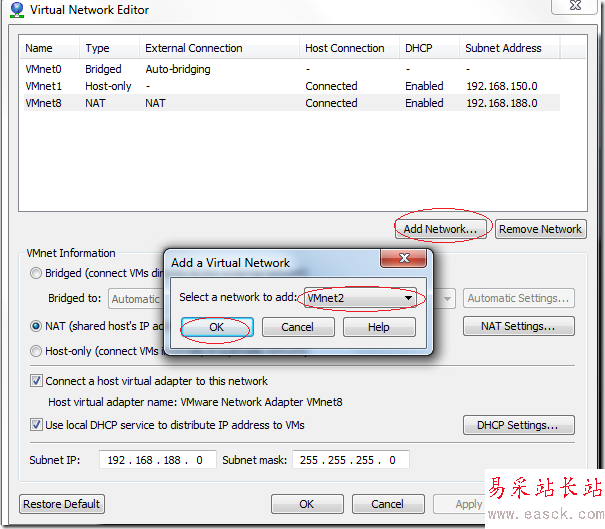Viewport: 605px width, 529px height.
Task: Click the Virtual Network Editor globe icon
Action: 17,10
